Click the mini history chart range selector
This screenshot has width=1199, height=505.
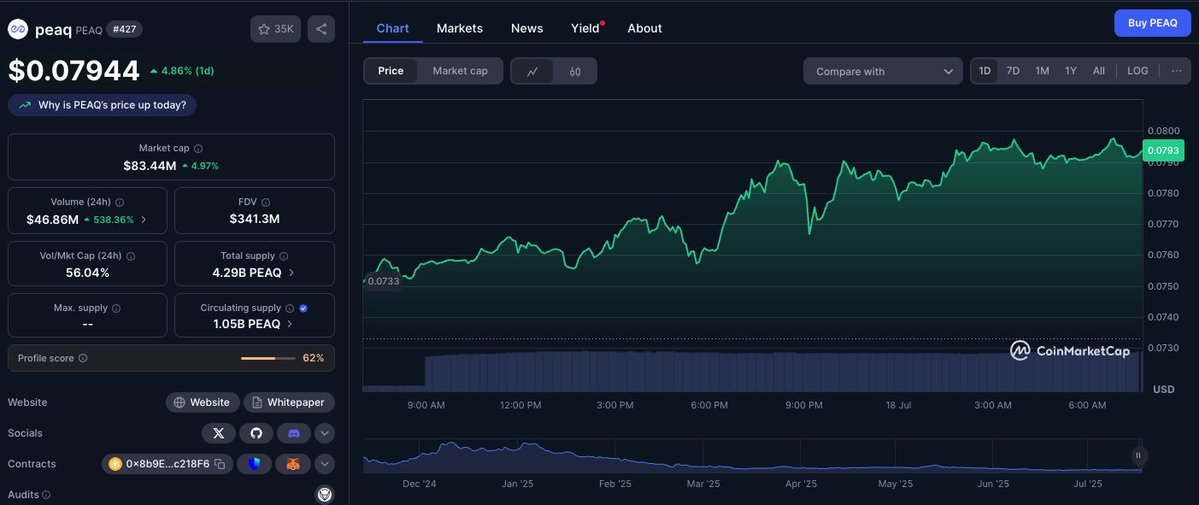(x=752, y=455)
